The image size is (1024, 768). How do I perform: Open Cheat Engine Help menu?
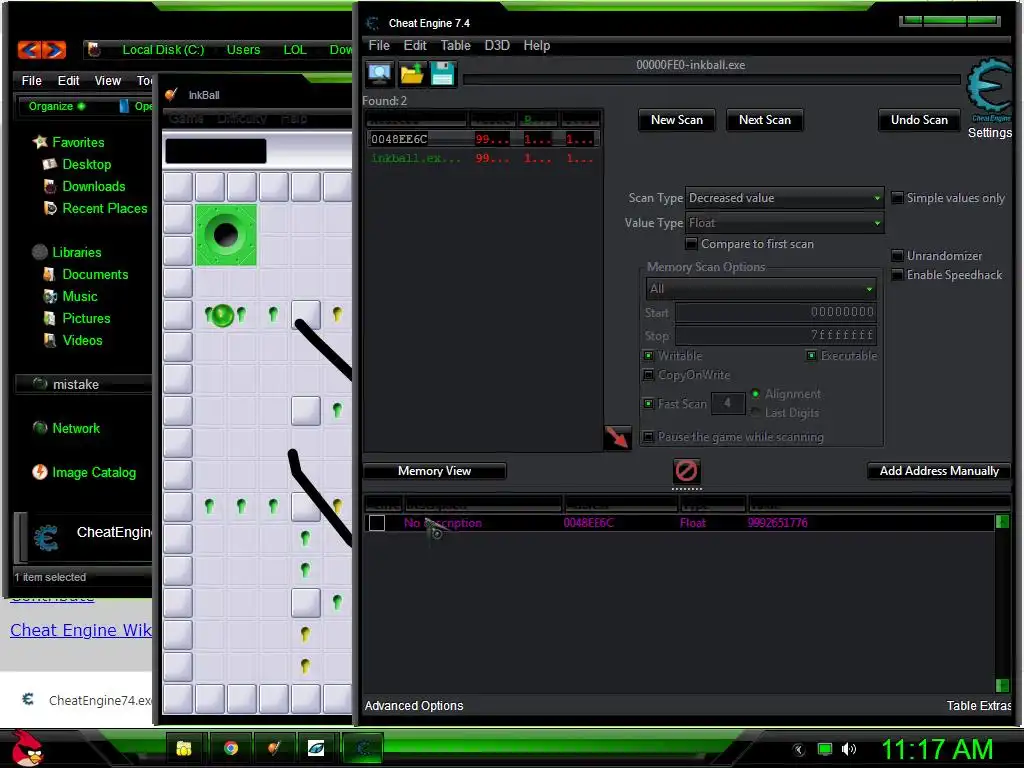[x=536, y=45]
